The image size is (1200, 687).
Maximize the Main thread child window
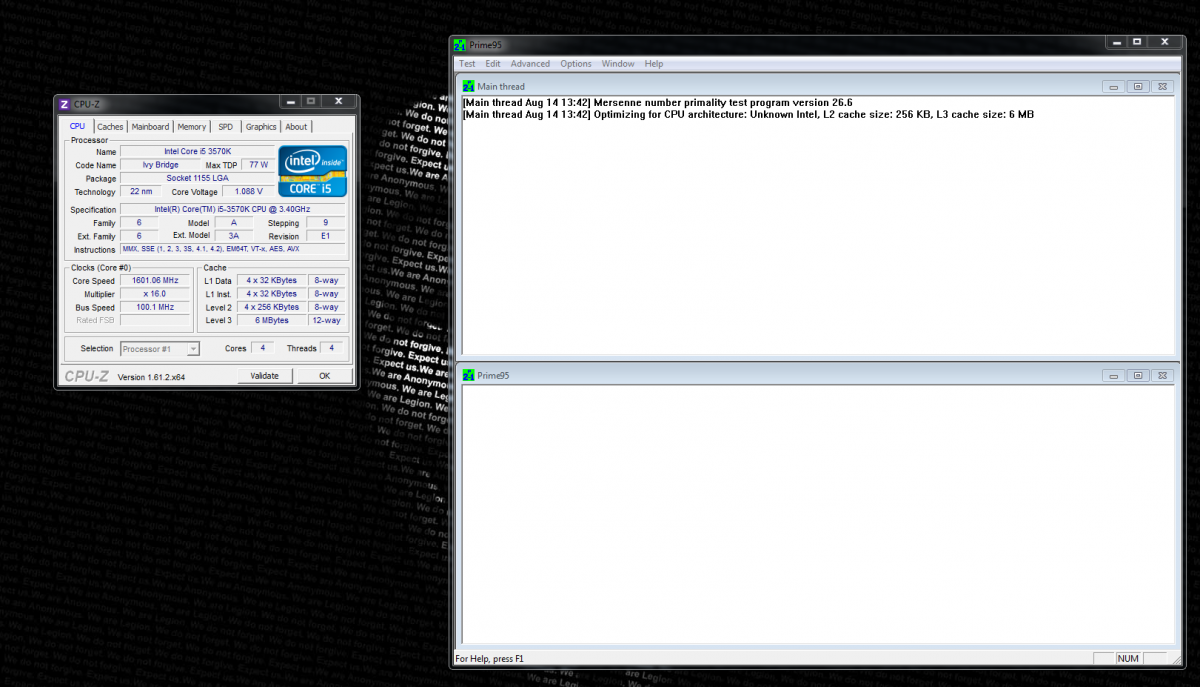pos(1137,87)
